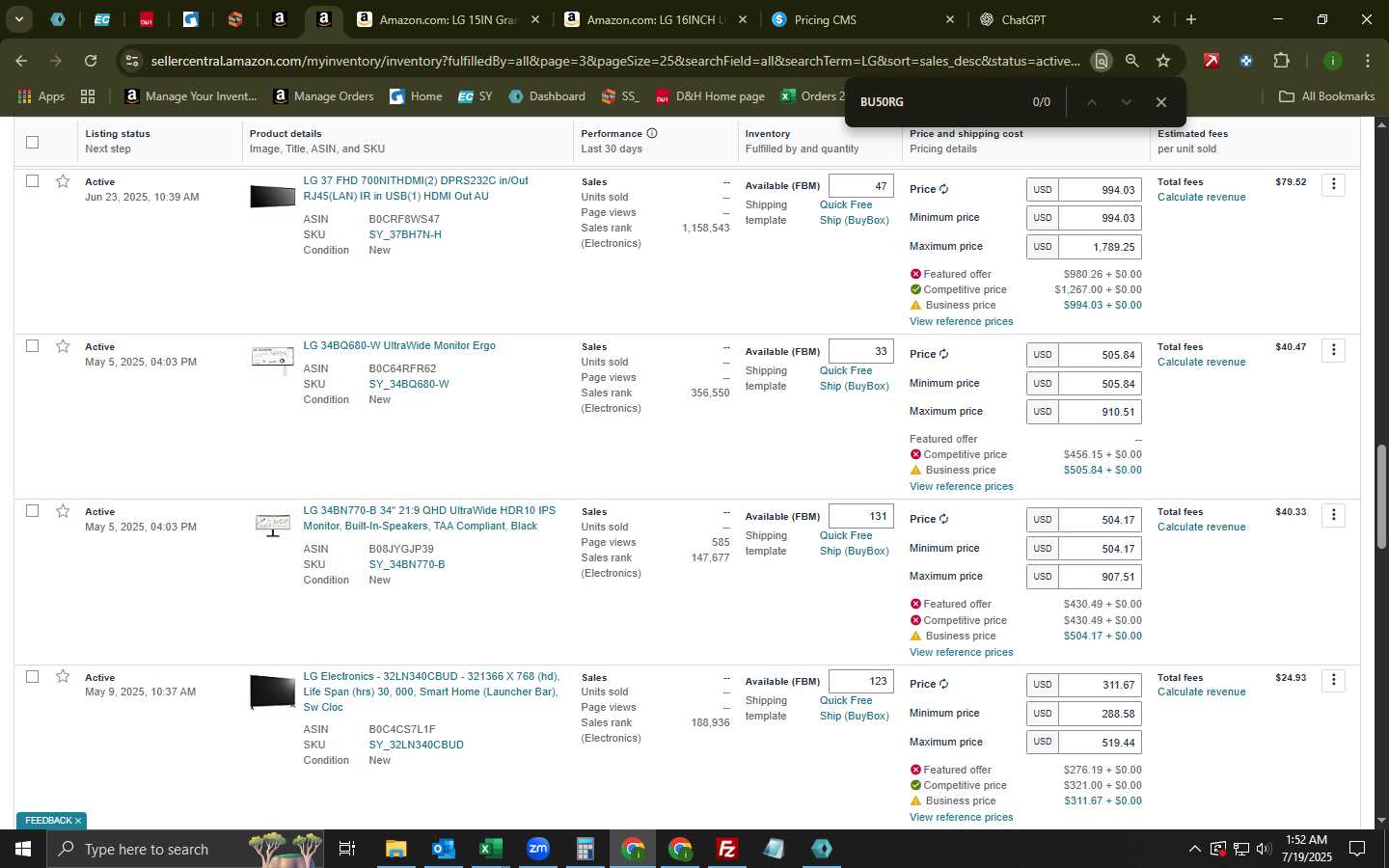Open the browser zoom magnifier icon

click(1131, 61)
